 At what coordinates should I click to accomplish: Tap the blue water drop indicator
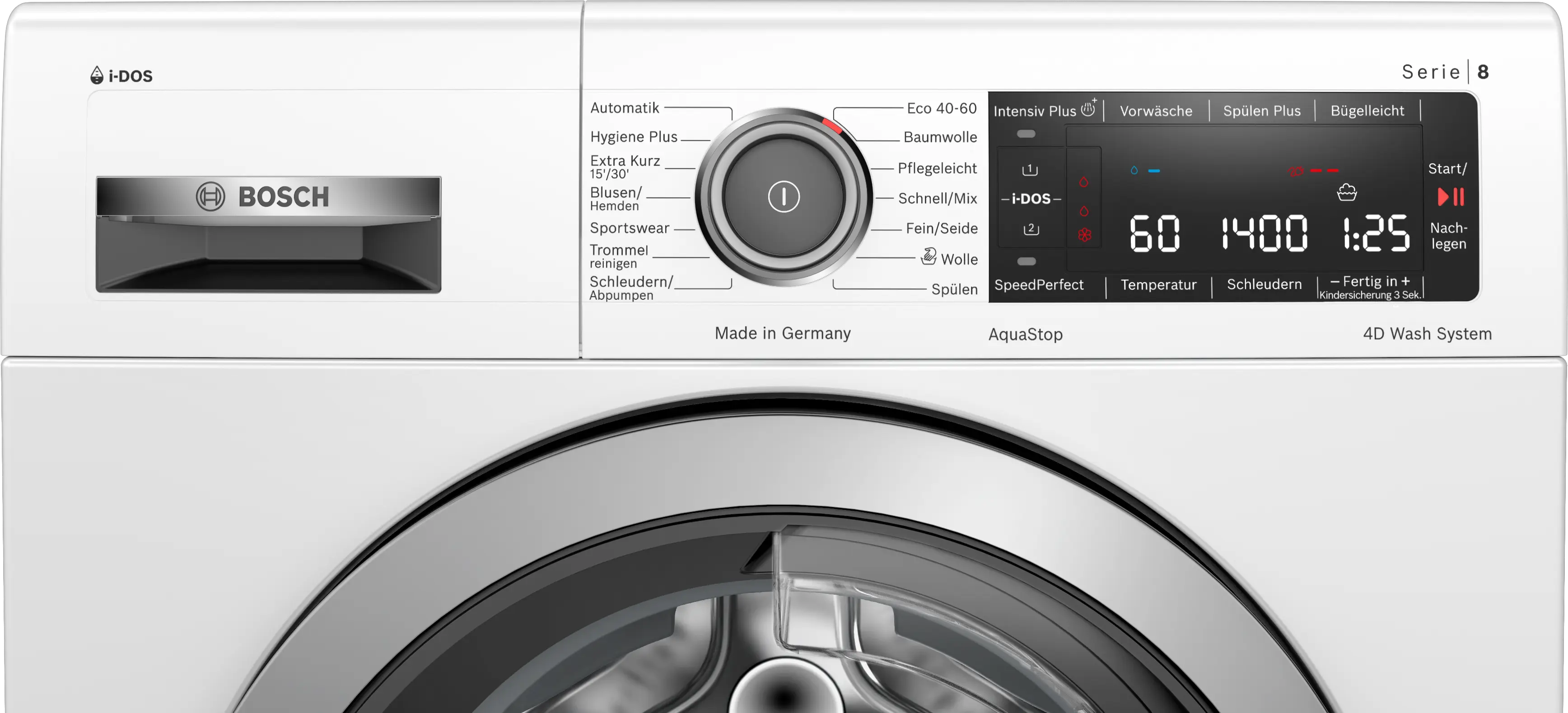1134,171
